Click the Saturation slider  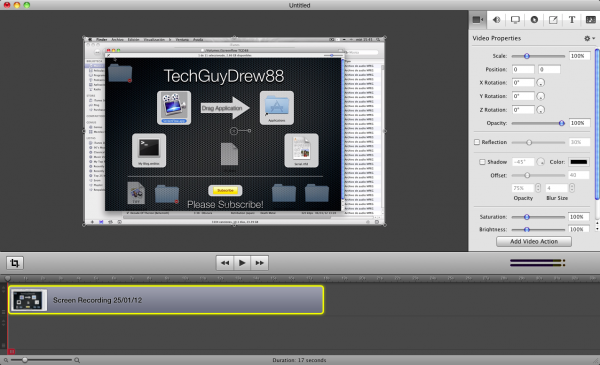538,217
